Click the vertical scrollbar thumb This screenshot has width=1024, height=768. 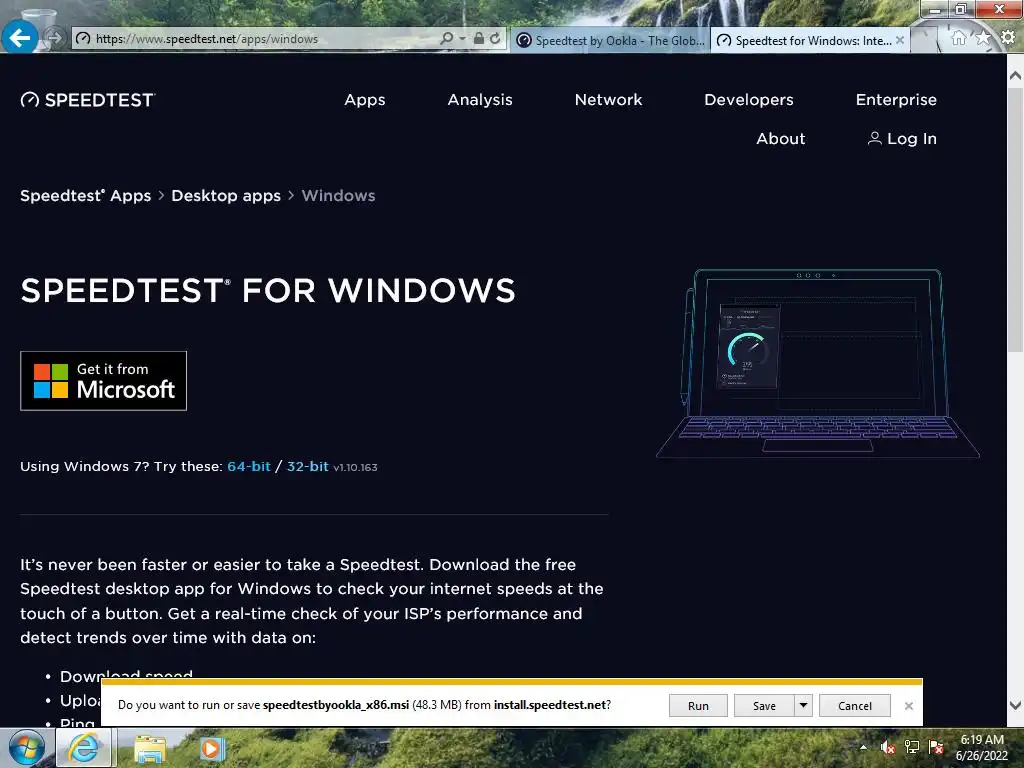(1015, 220)
